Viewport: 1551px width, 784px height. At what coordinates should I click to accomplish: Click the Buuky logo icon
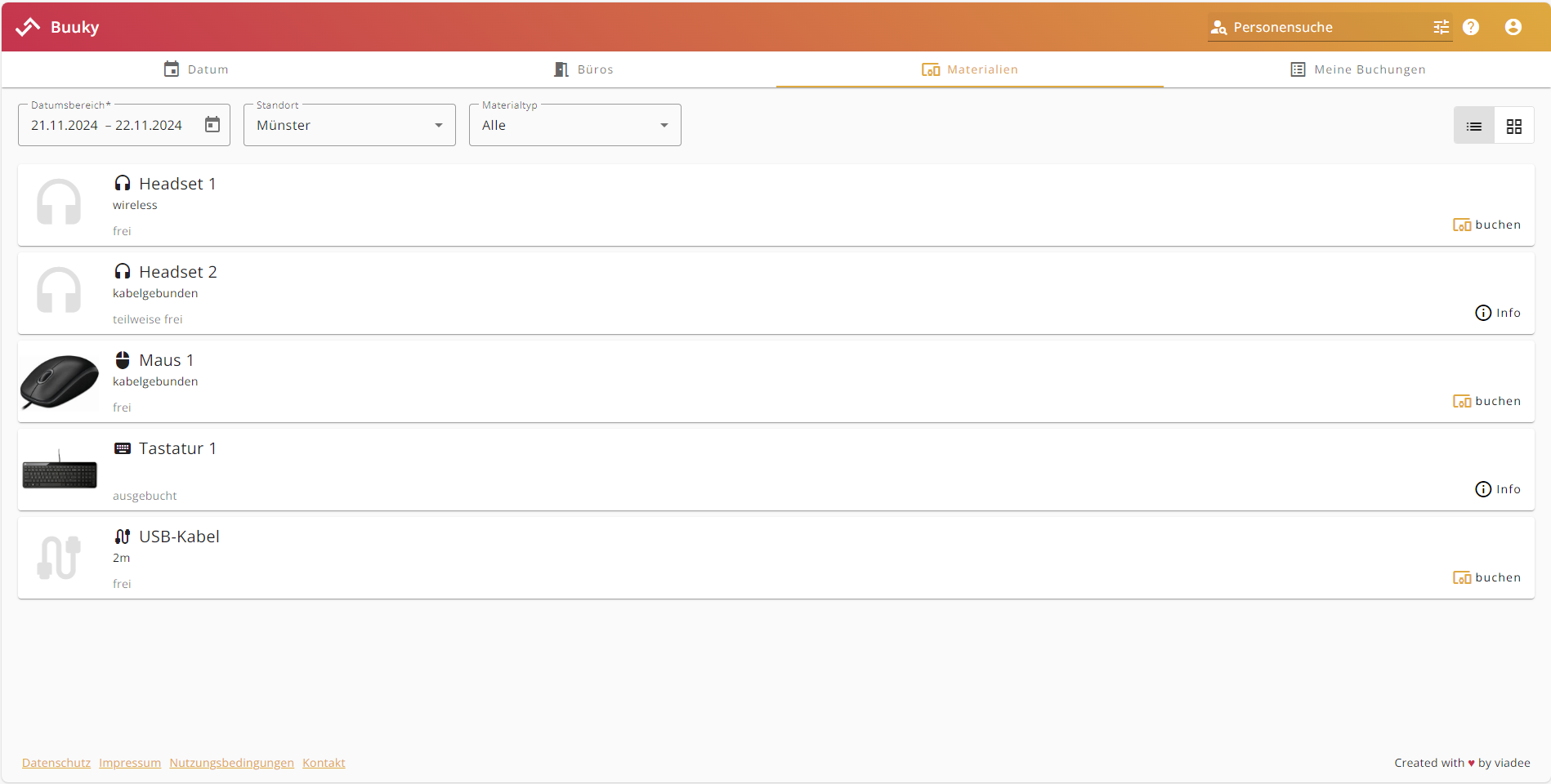tap(28, 27)
